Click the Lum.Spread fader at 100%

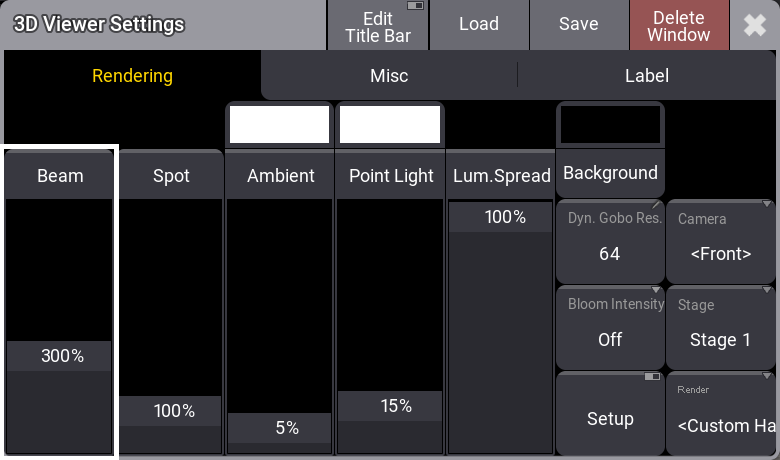[500, 217]
